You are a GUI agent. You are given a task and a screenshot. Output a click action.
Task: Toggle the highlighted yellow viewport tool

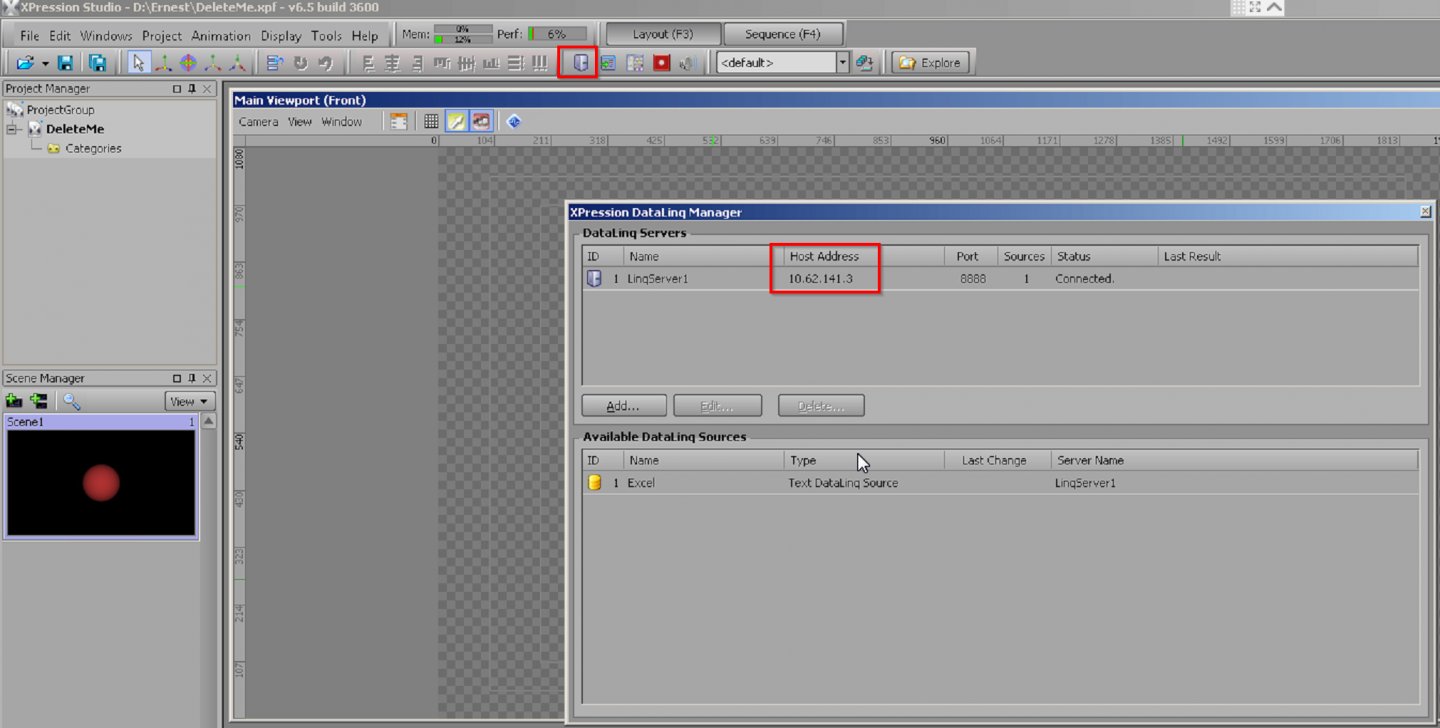[x=456, y=121]
